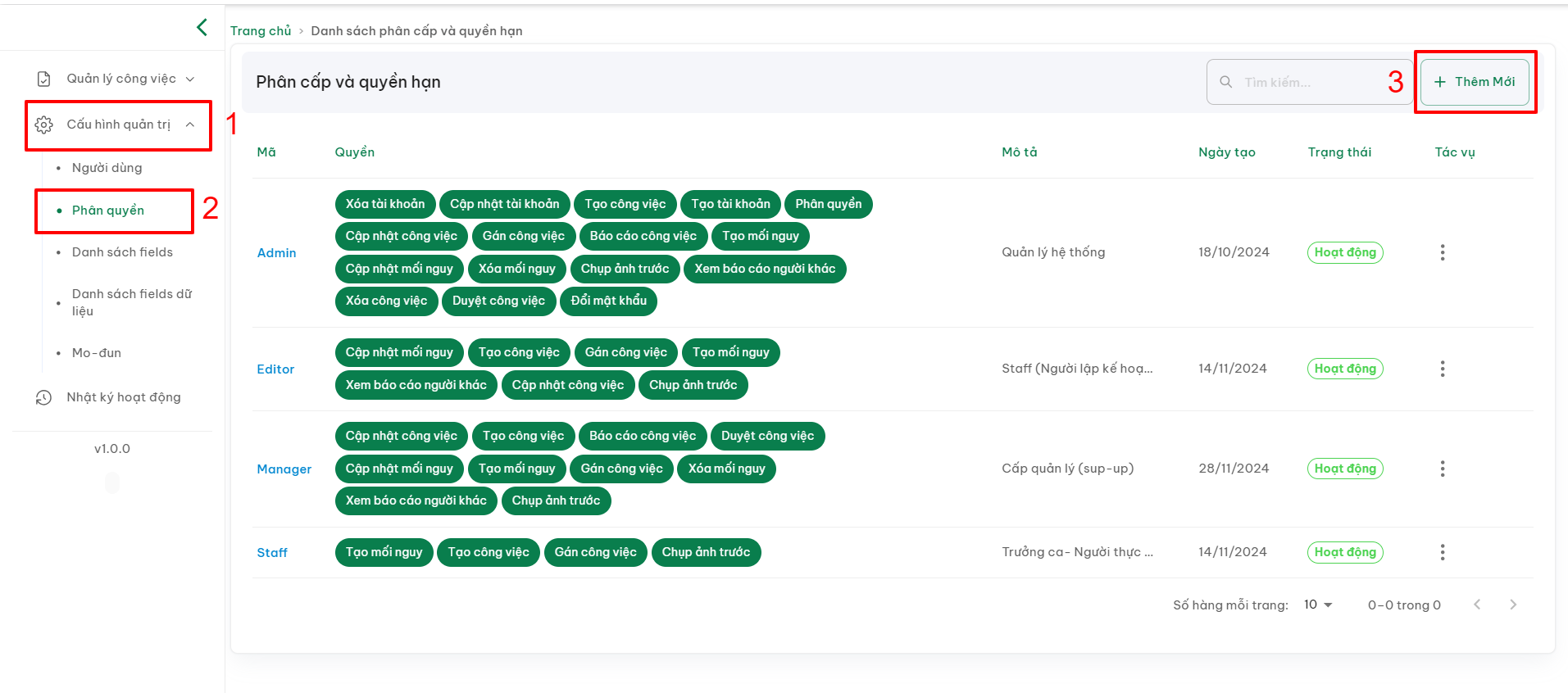Go to the previous page arrow
Viewport: 1568px width, 693px height.
coord(1477,605)
